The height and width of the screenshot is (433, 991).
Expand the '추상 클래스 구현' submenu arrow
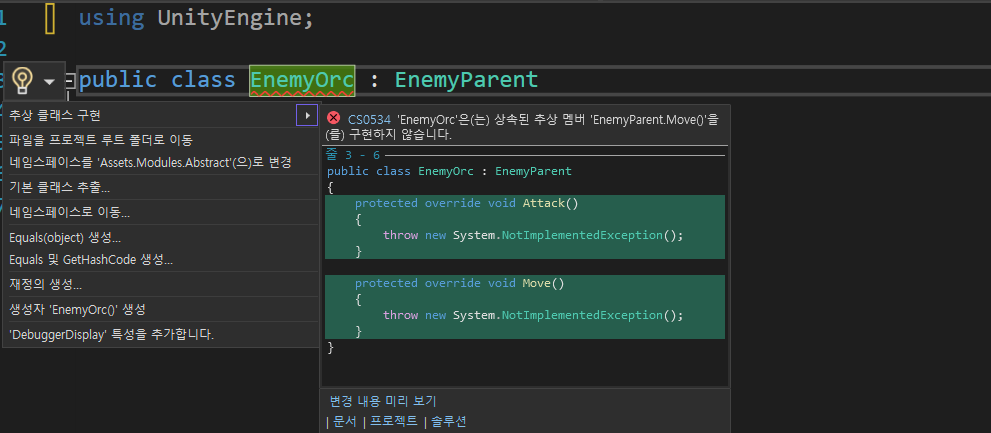pyautogui.click(x=307, y=115)
